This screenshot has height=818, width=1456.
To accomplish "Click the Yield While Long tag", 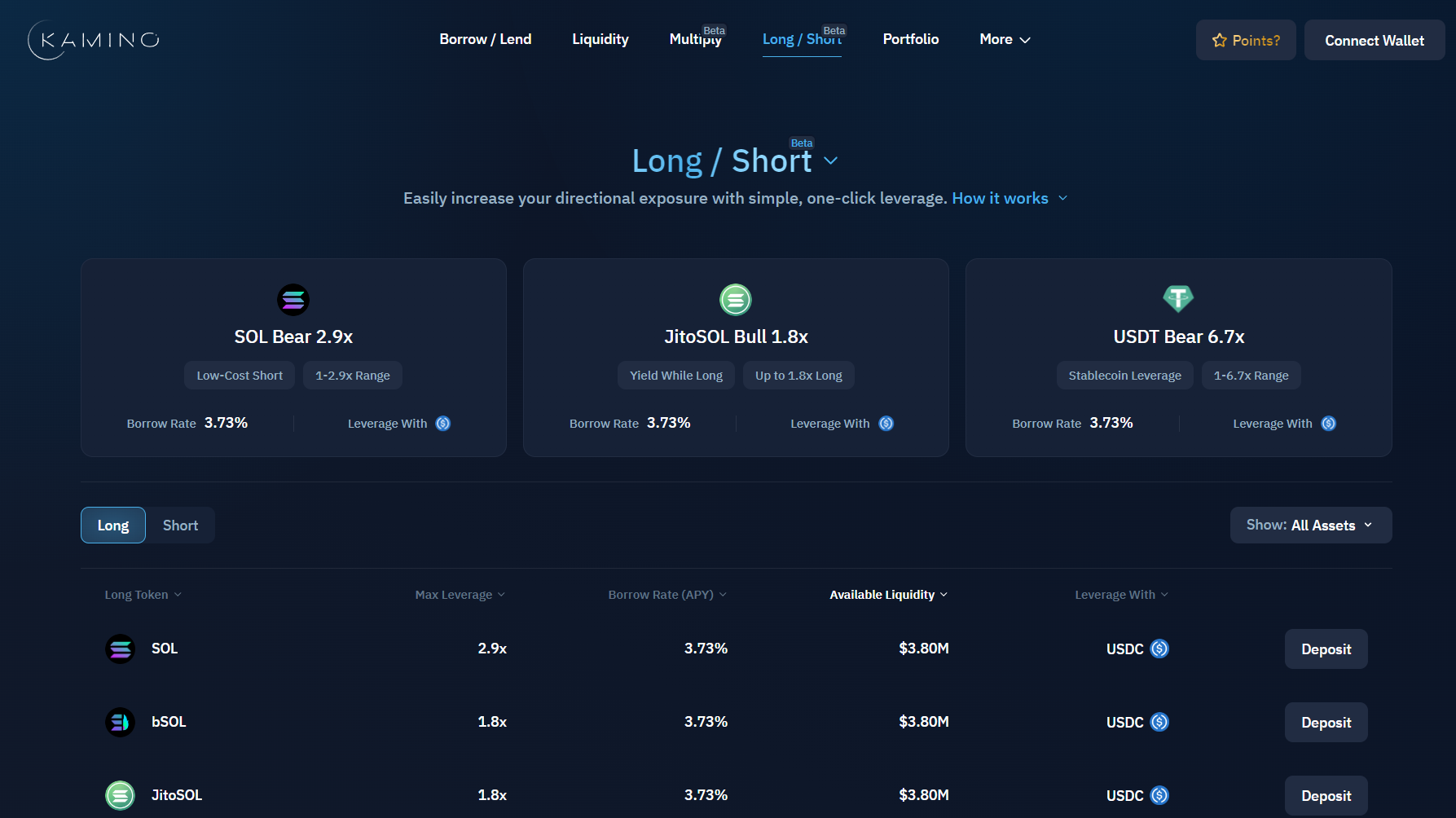I will (x=676, y=376).
